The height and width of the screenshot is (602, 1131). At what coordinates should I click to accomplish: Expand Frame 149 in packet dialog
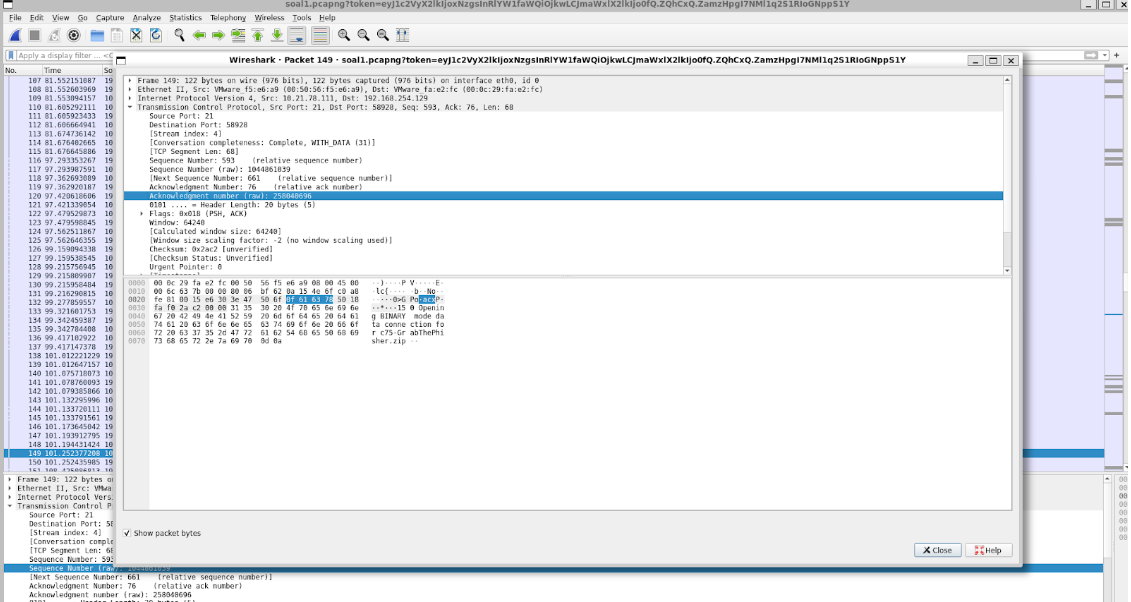point(130,81)
